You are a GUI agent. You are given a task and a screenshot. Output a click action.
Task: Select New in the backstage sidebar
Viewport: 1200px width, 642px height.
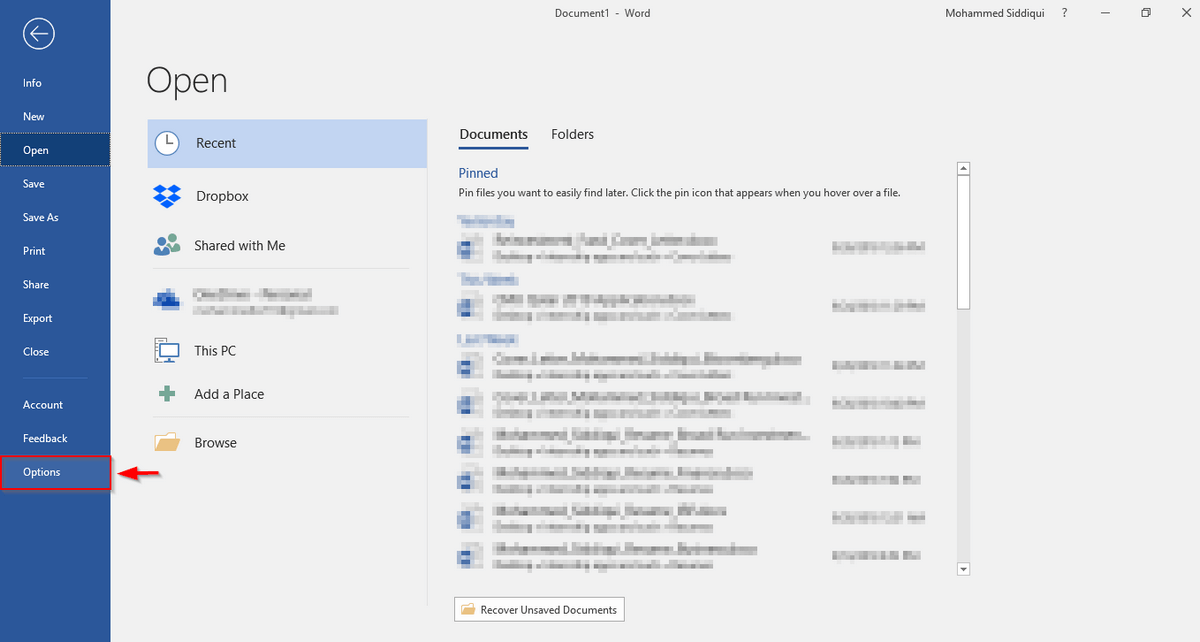(x=55, y=117)
